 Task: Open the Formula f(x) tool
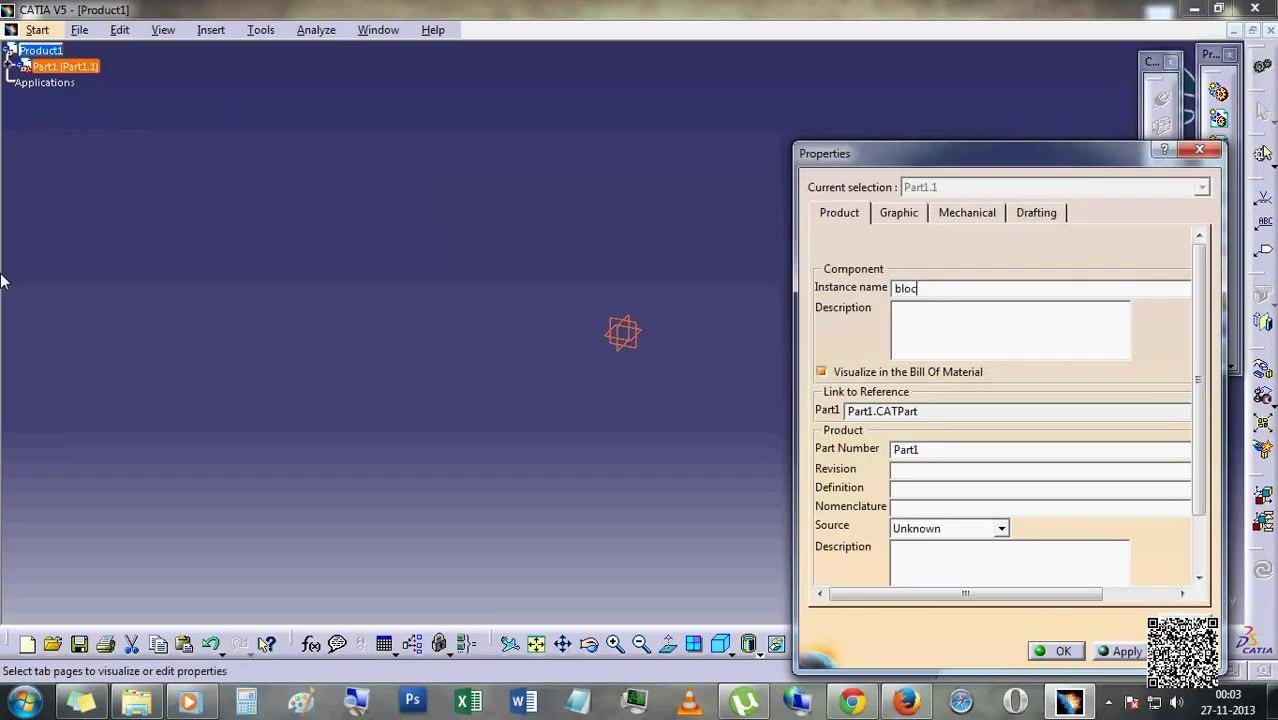coord(311,645)
